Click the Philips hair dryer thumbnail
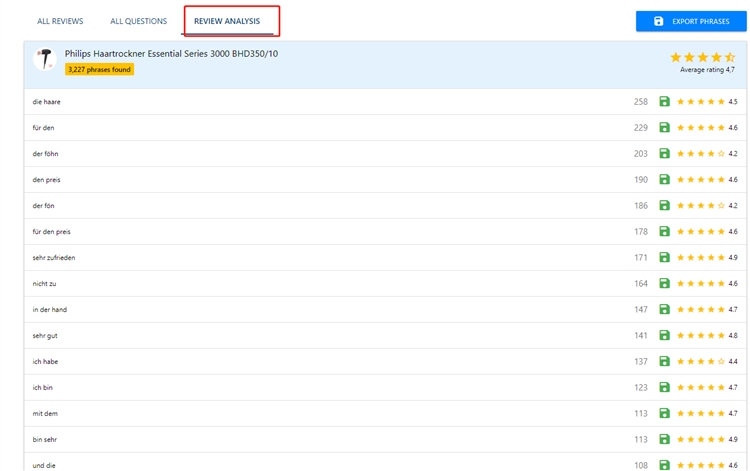The image size is (750, 471). point(44,60)
